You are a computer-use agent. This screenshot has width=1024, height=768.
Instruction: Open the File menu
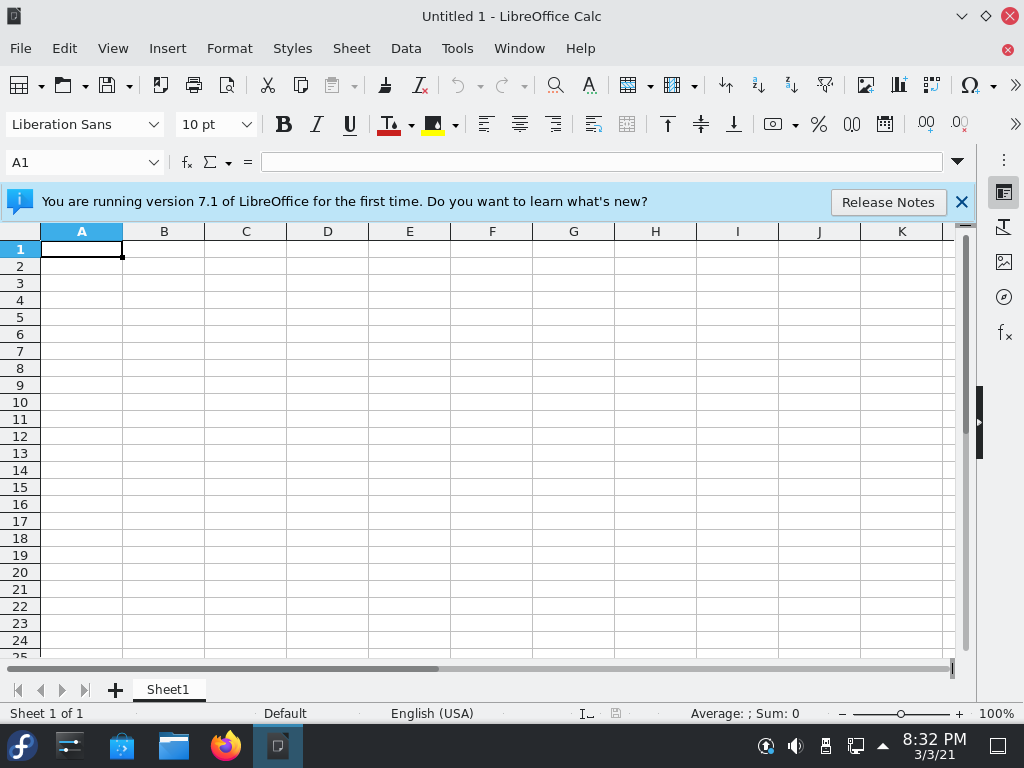pos(20,48)
